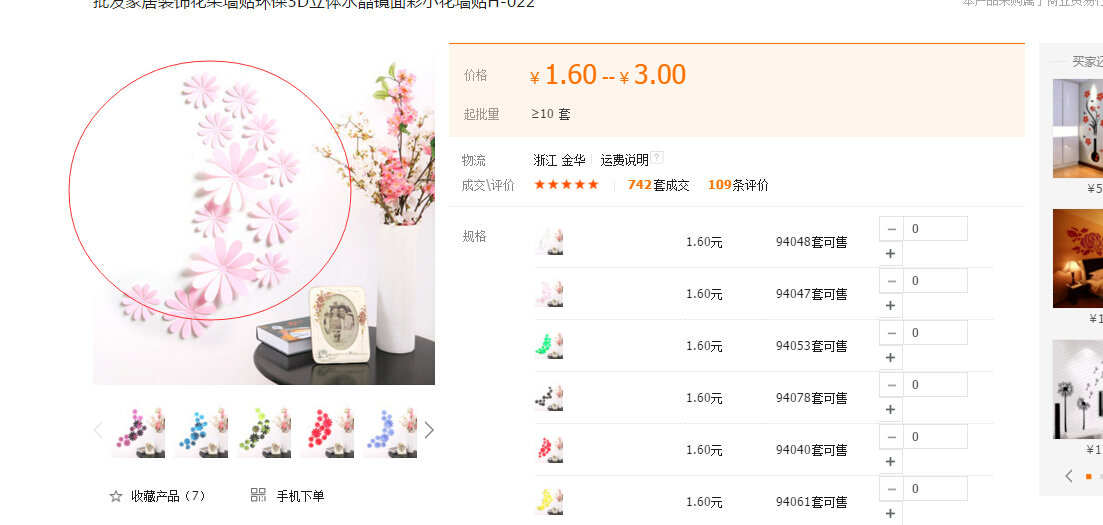1103x525 pixels.
Task: Show previous thumbnails with the left arrow
Action: [x=98, y=430]
